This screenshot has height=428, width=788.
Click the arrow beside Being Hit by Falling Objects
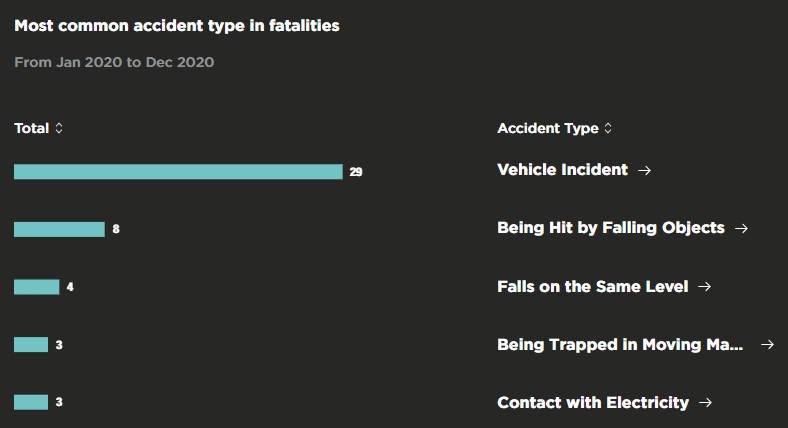click(741, 229)
